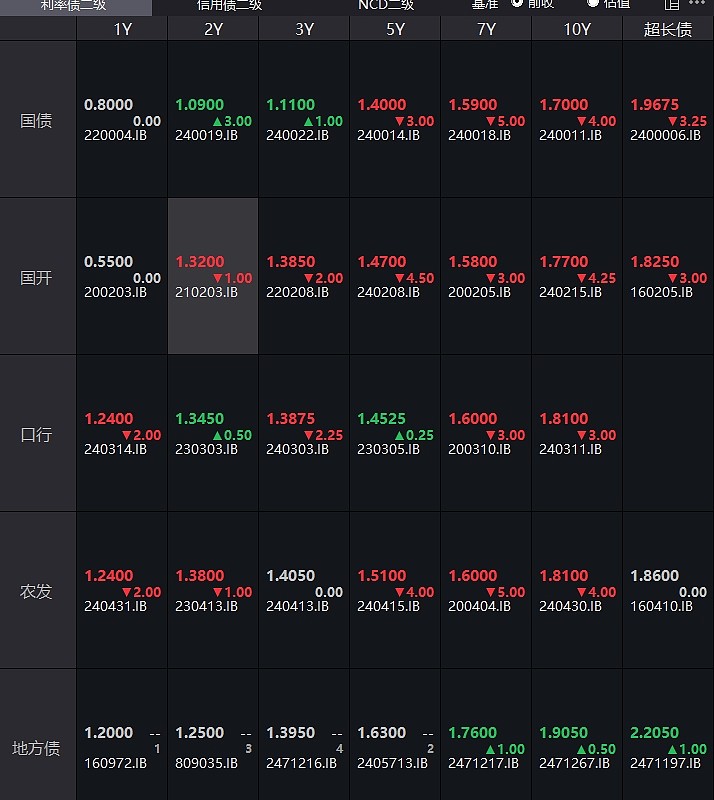Select the 农发 row header

(37, 591)
